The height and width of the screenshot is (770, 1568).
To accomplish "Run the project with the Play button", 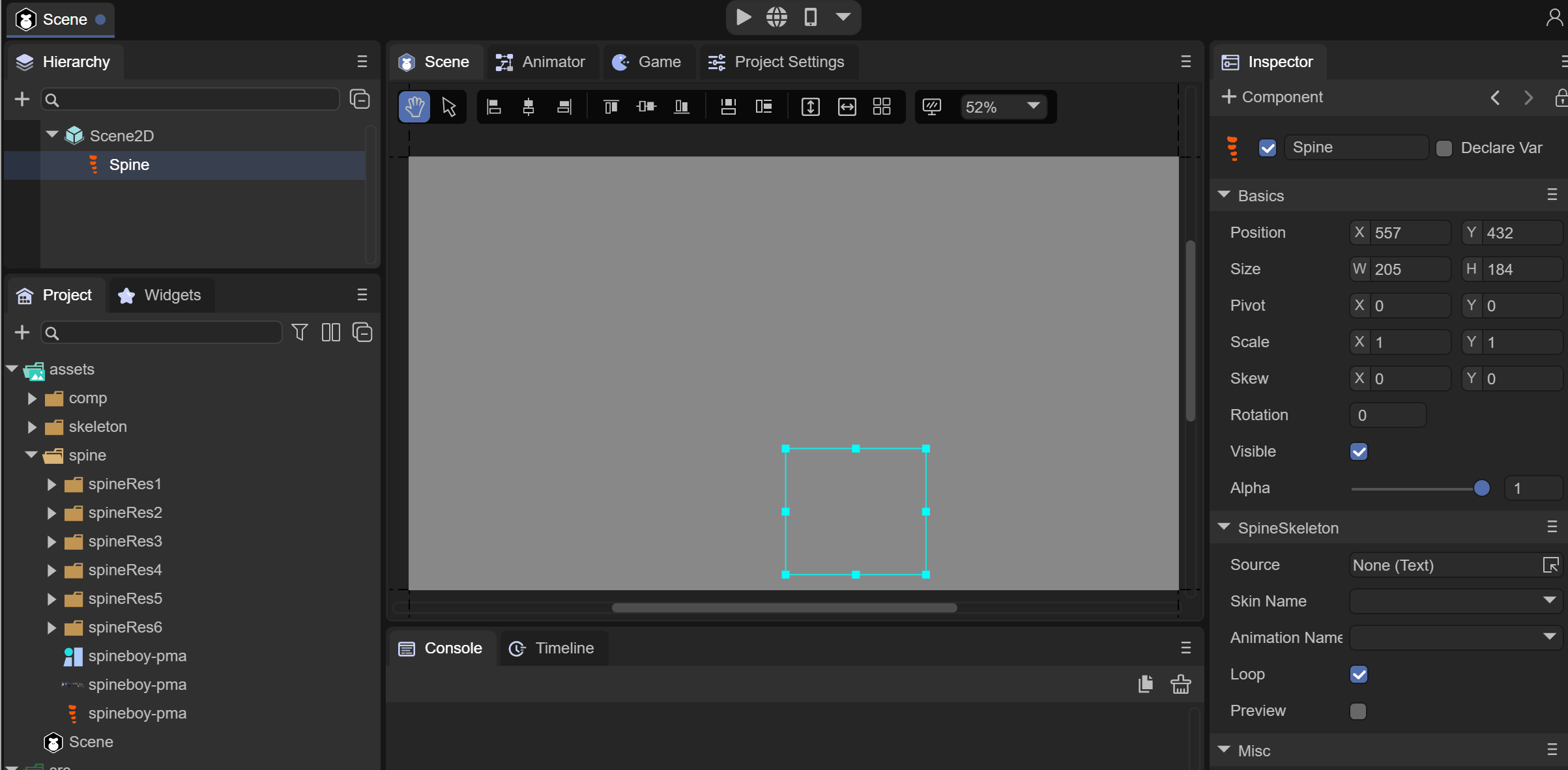I will [742, 18].
